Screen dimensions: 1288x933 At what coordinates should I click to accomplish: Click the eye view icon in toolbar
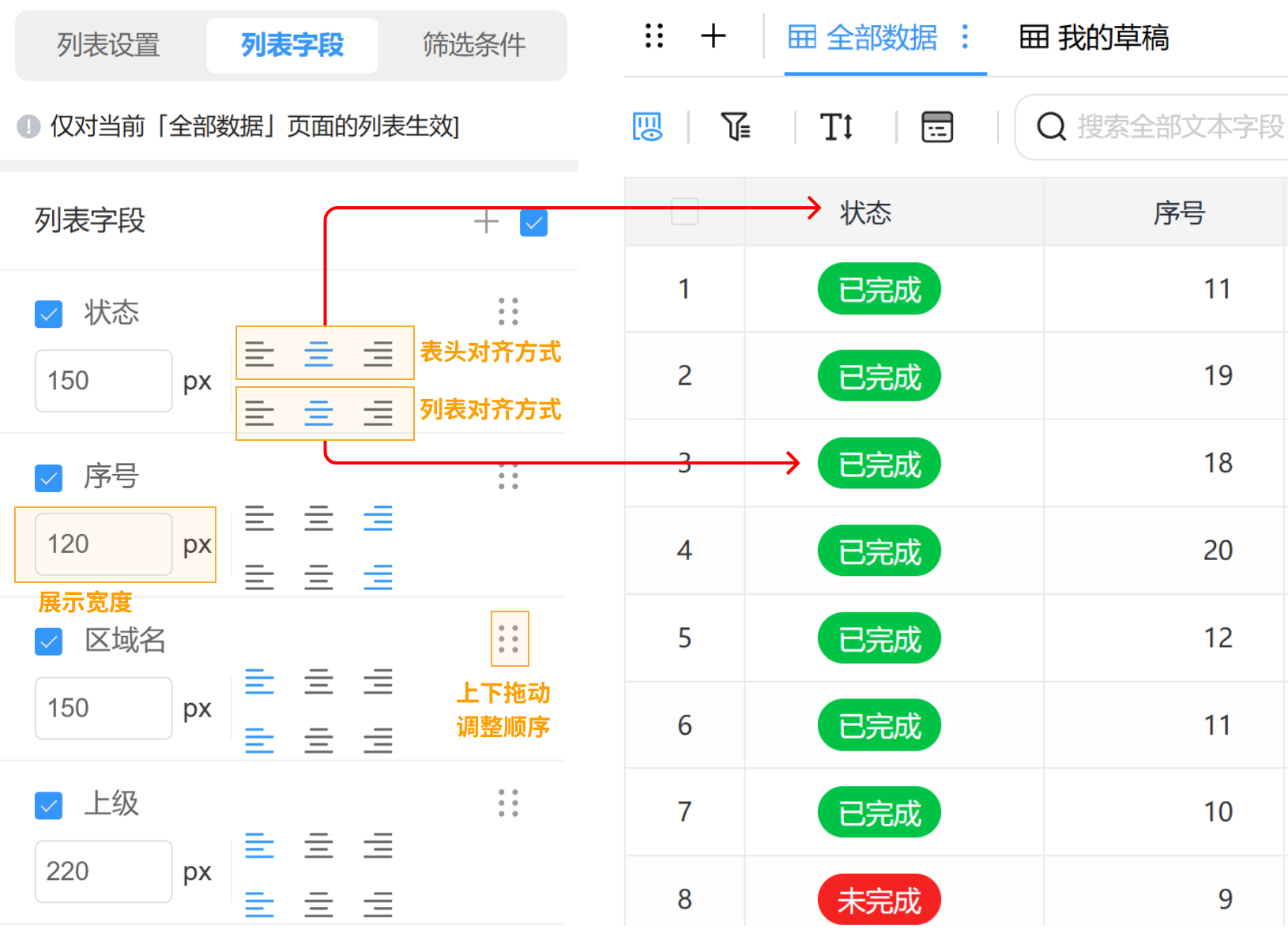647,126
